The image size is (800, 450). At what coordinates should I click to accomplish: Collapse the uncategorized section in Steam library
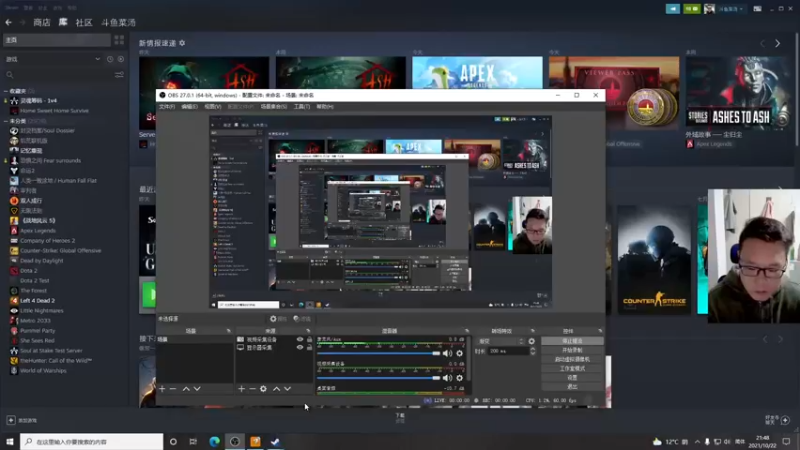click(6, 121)
